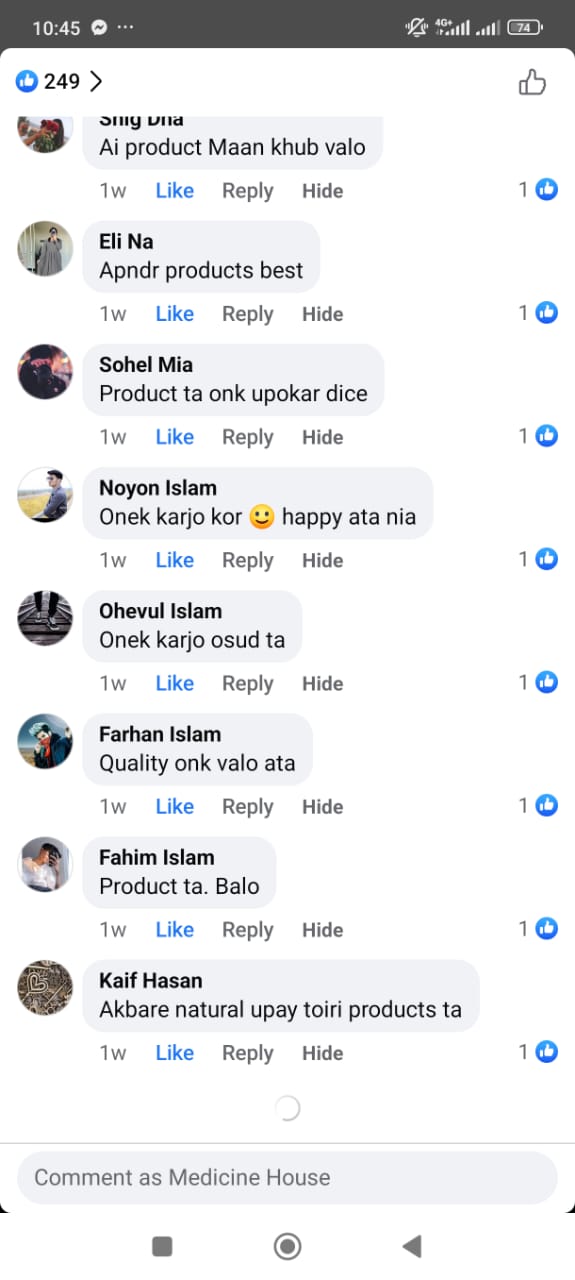575x1280 pixels.
Task: Reply to Sohel Mia's comment
Action: pyautogui.click(x=248, y=437)
